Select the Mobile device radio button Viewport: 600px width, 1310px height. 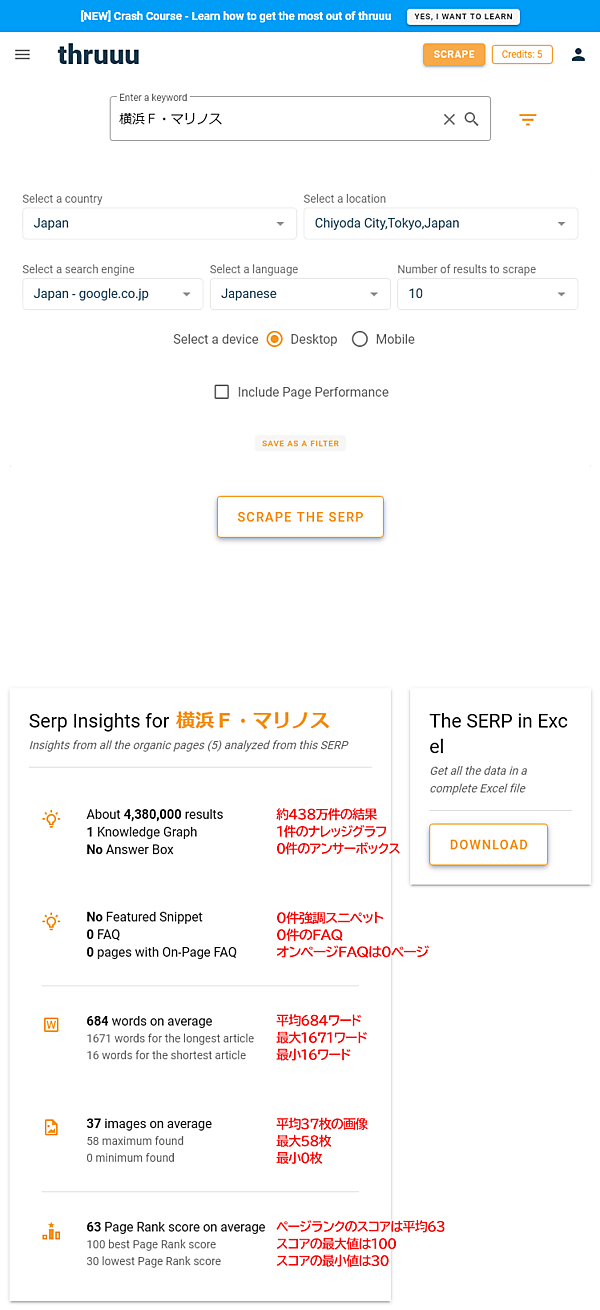[x=360, y=339]
